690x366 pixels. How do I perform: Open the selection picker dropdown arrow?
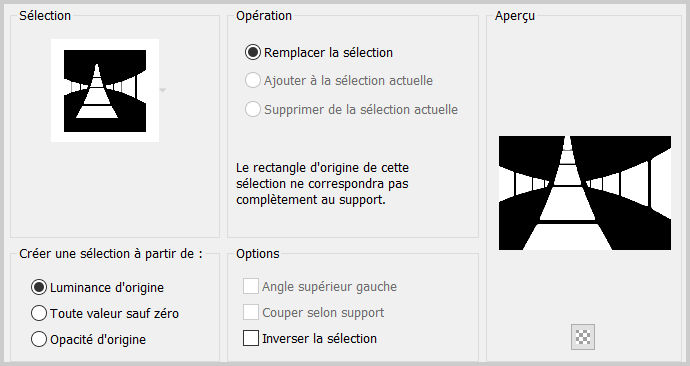pyautogui.click(x=163, y=90)
